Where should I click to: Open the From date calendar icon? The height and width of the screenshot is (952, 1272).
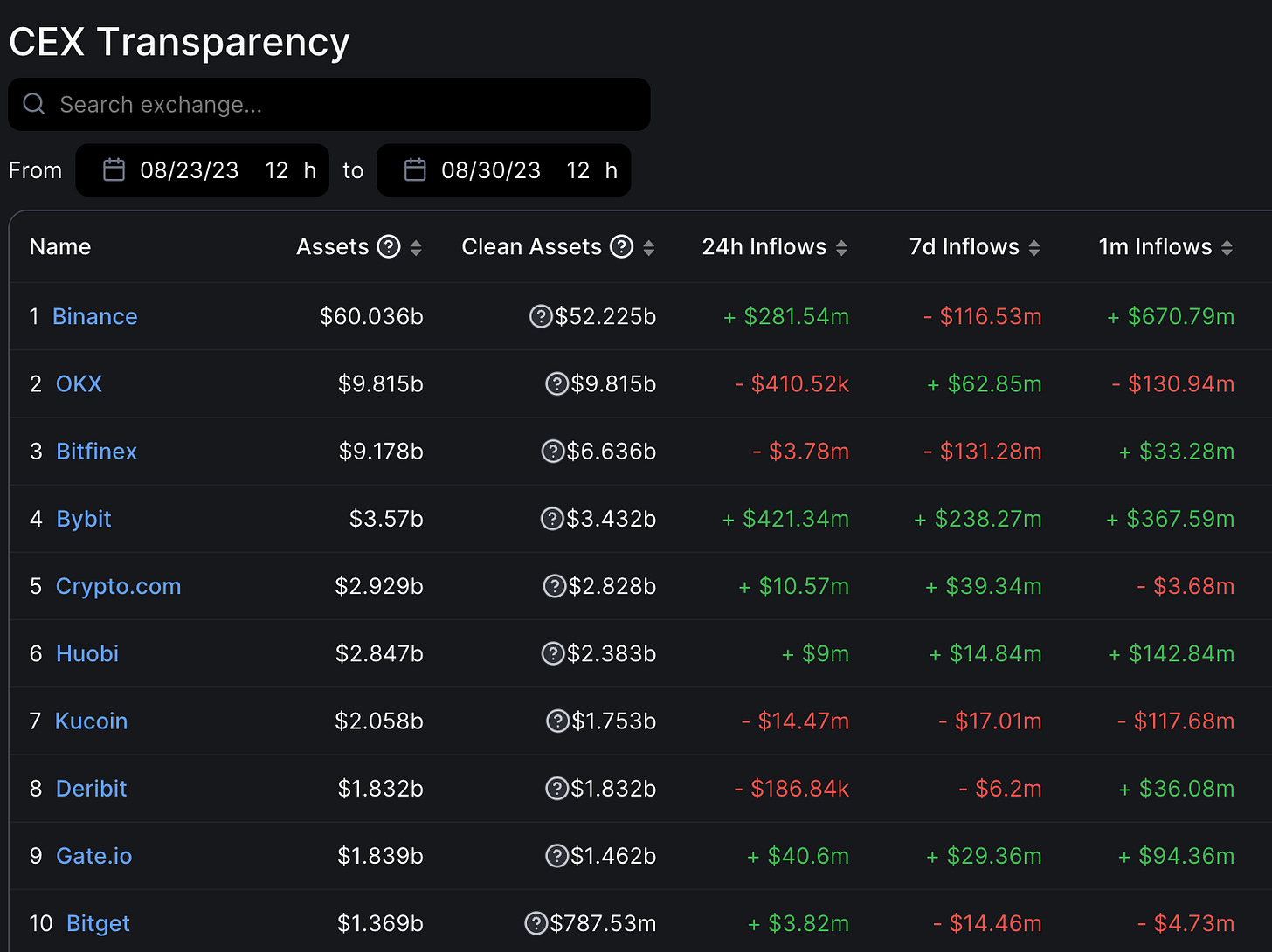point(114,169)
